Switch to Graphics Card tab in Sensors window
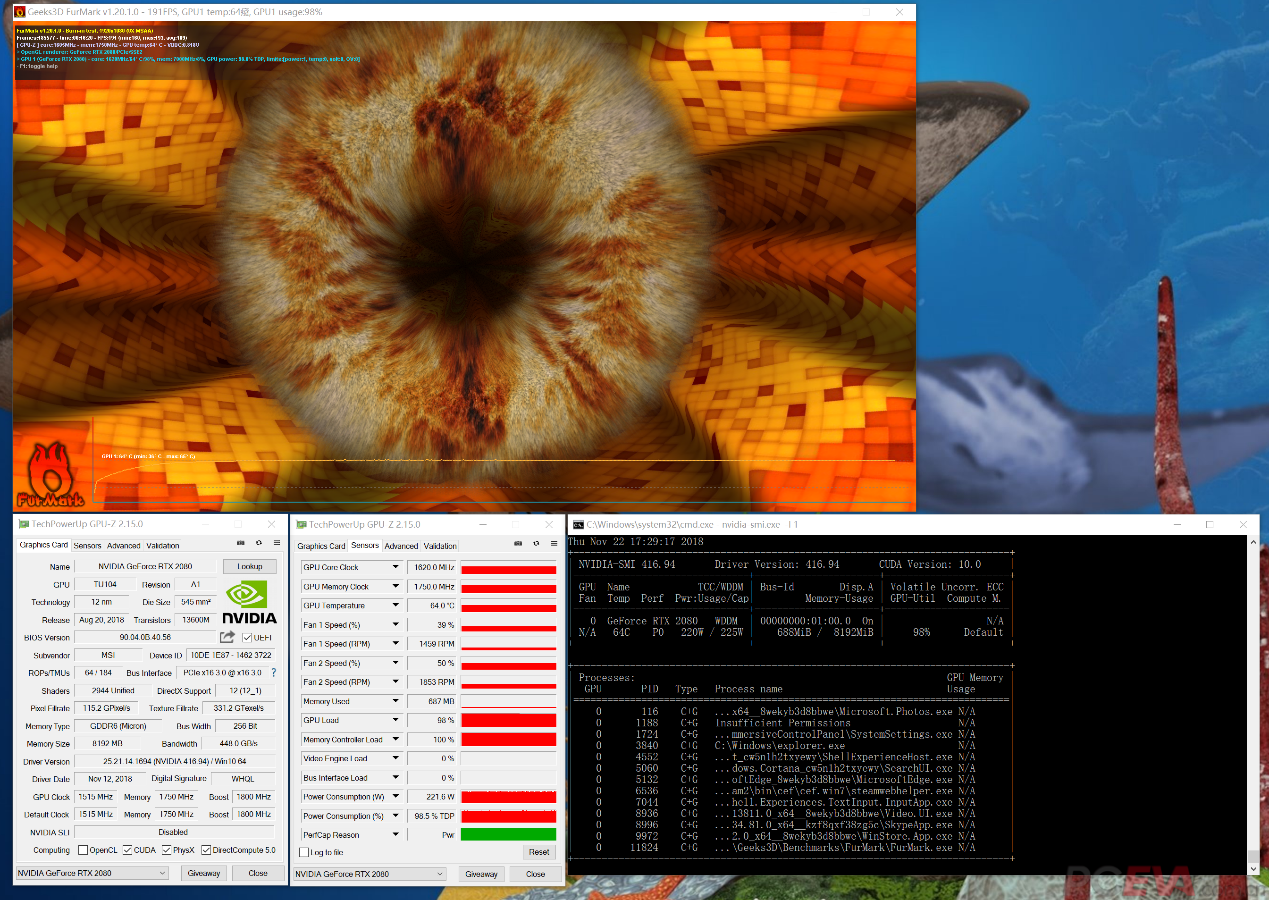Image resolution: width=1269 pixels, height=900 pixels. pos(321,546)
